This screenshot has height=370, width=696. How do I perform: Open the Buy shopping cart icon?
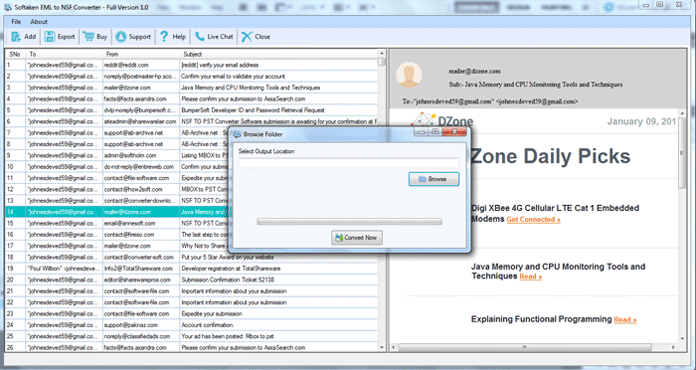pos(88,37)
